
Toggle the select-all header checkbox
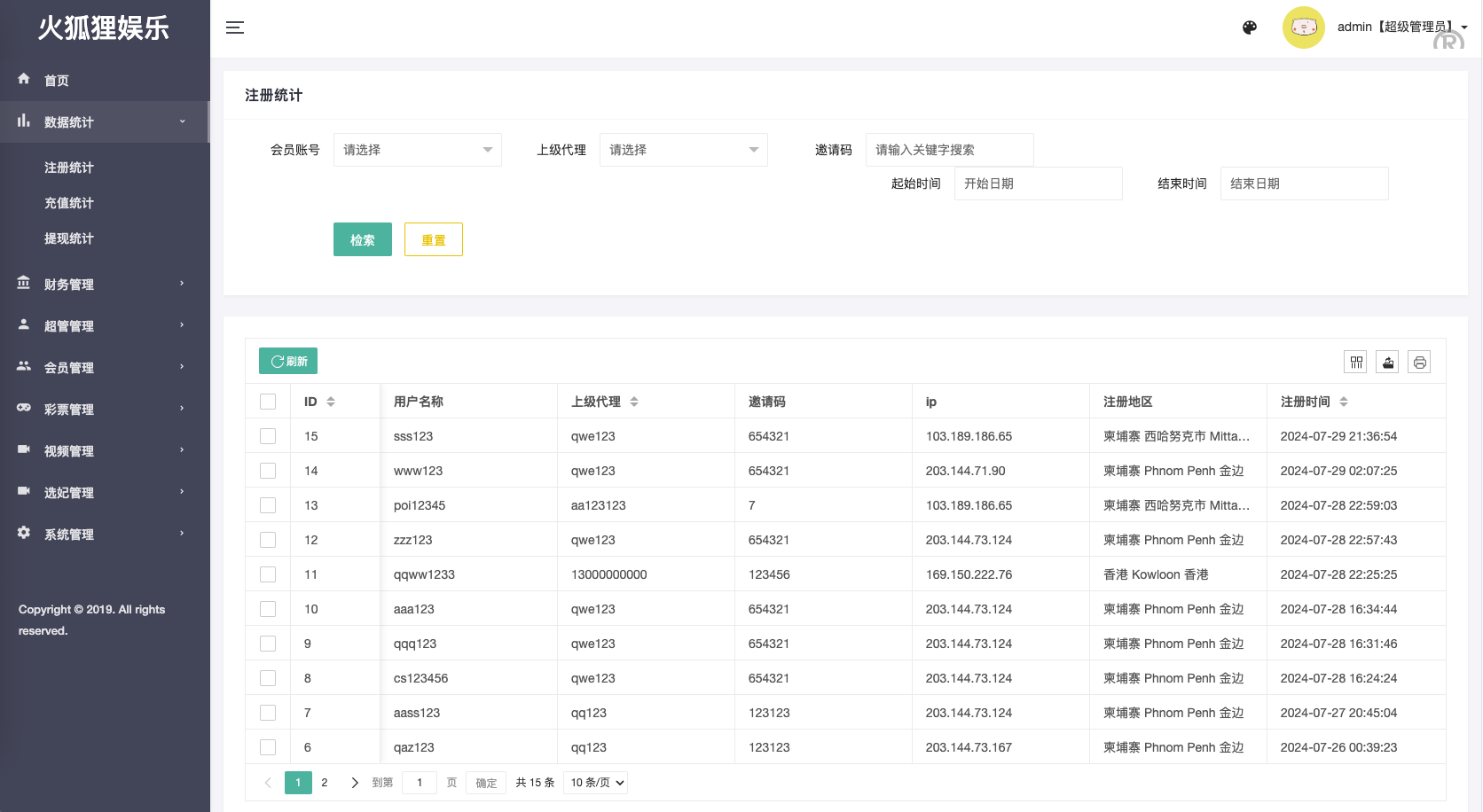tap(268, 402)
